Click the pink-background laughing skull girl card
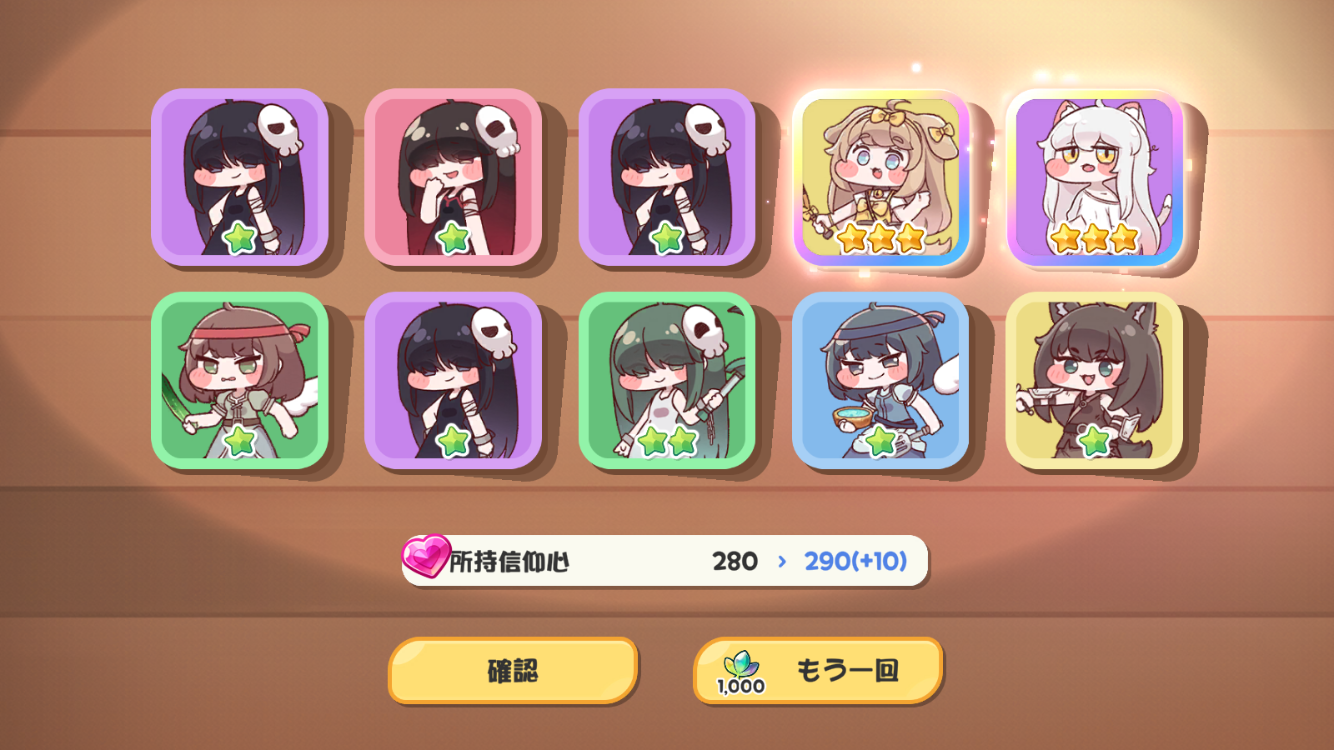Viewport: 1334px width, 750px height. pyautogui.click(x=453, y=177)
